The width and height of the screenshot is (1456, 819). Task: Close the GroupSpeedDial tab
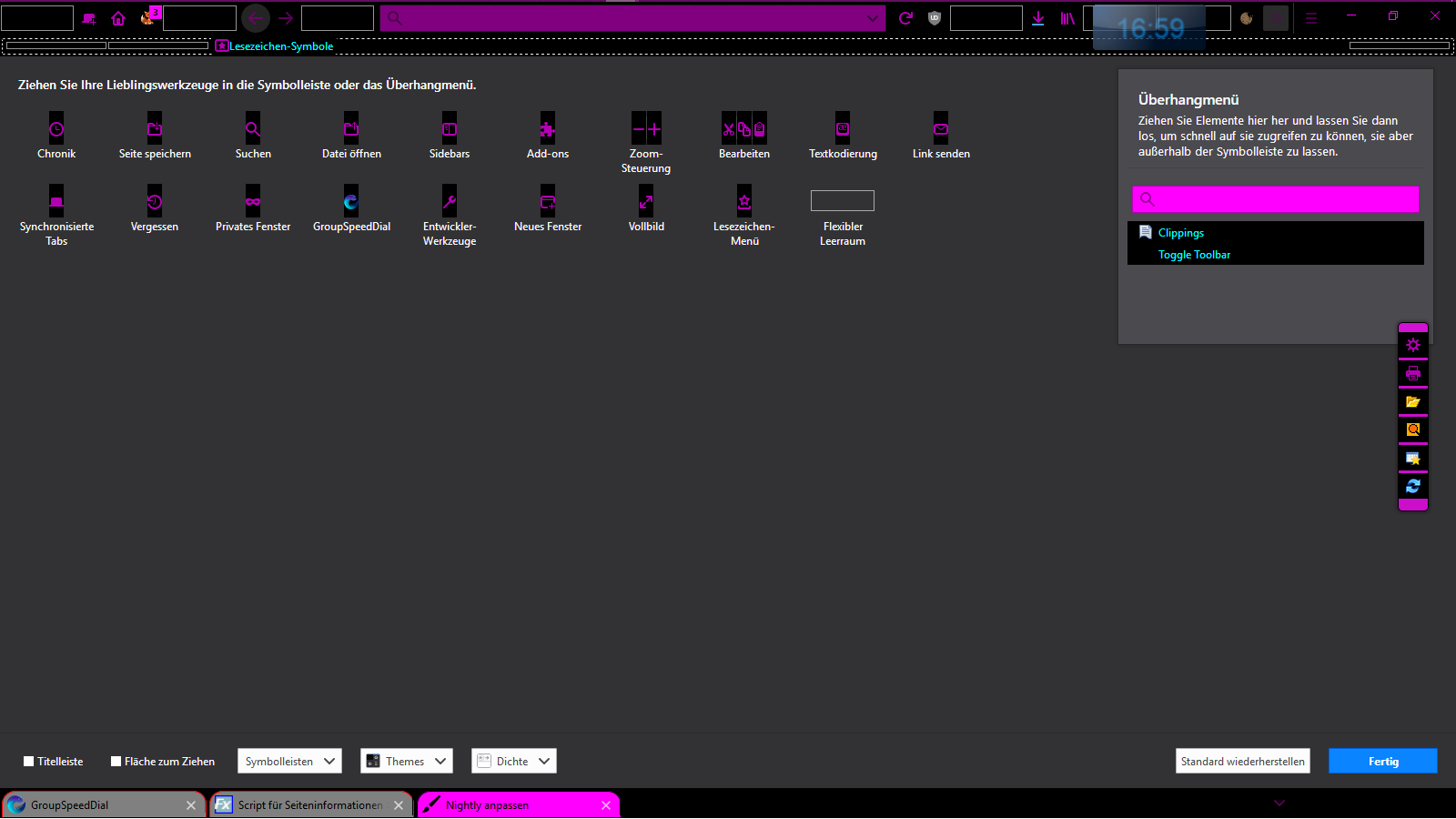pyautogui.click(x=191, y=805)
